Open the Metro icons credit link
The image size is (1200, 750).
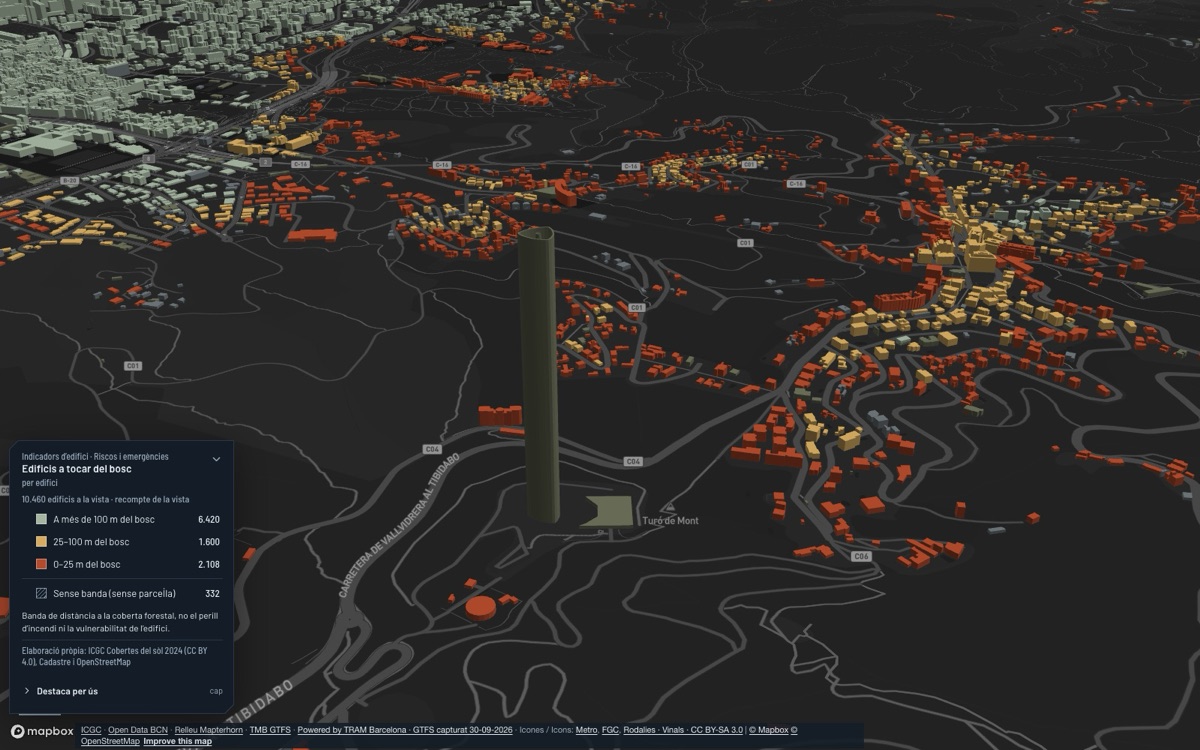click(x=586, y=730)
